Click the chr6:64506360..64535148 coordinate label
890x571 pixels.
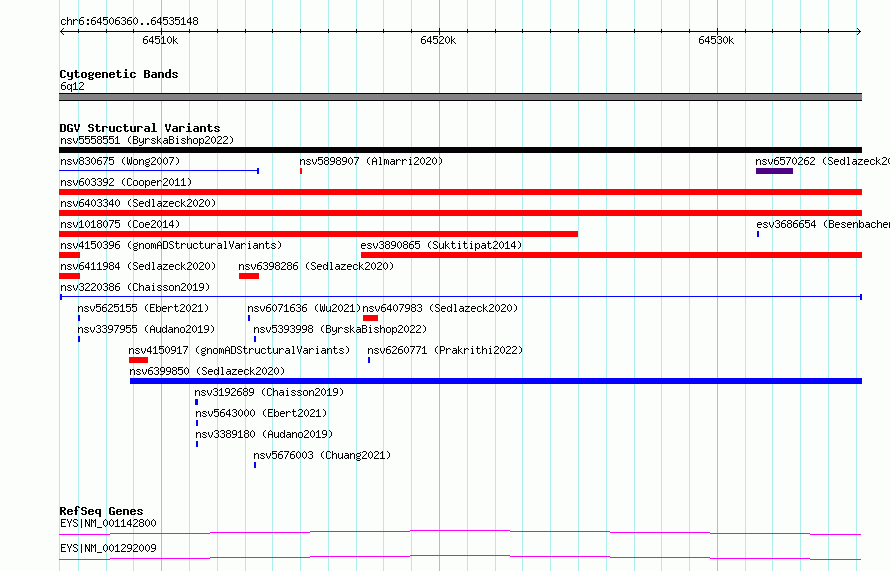(x=129, y=22)
